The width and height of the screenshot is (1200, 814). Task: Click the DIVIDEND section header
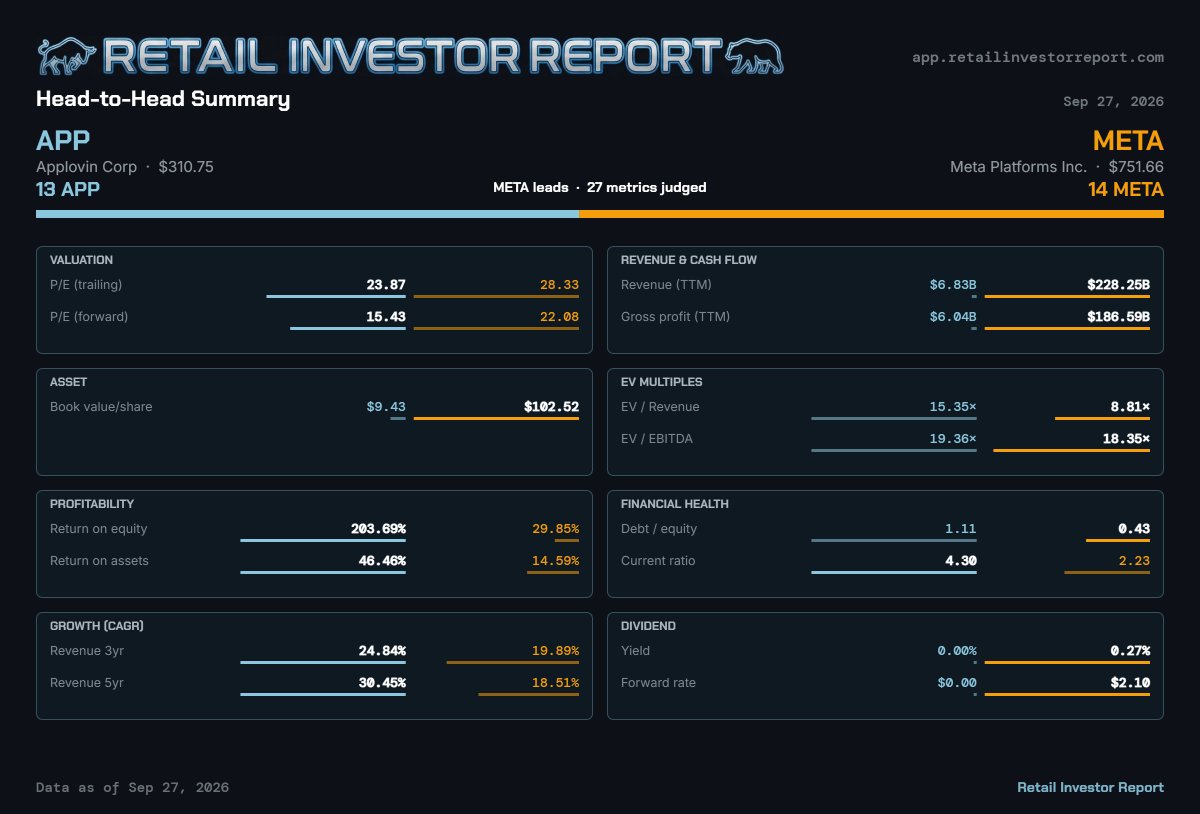pos(648,626)
